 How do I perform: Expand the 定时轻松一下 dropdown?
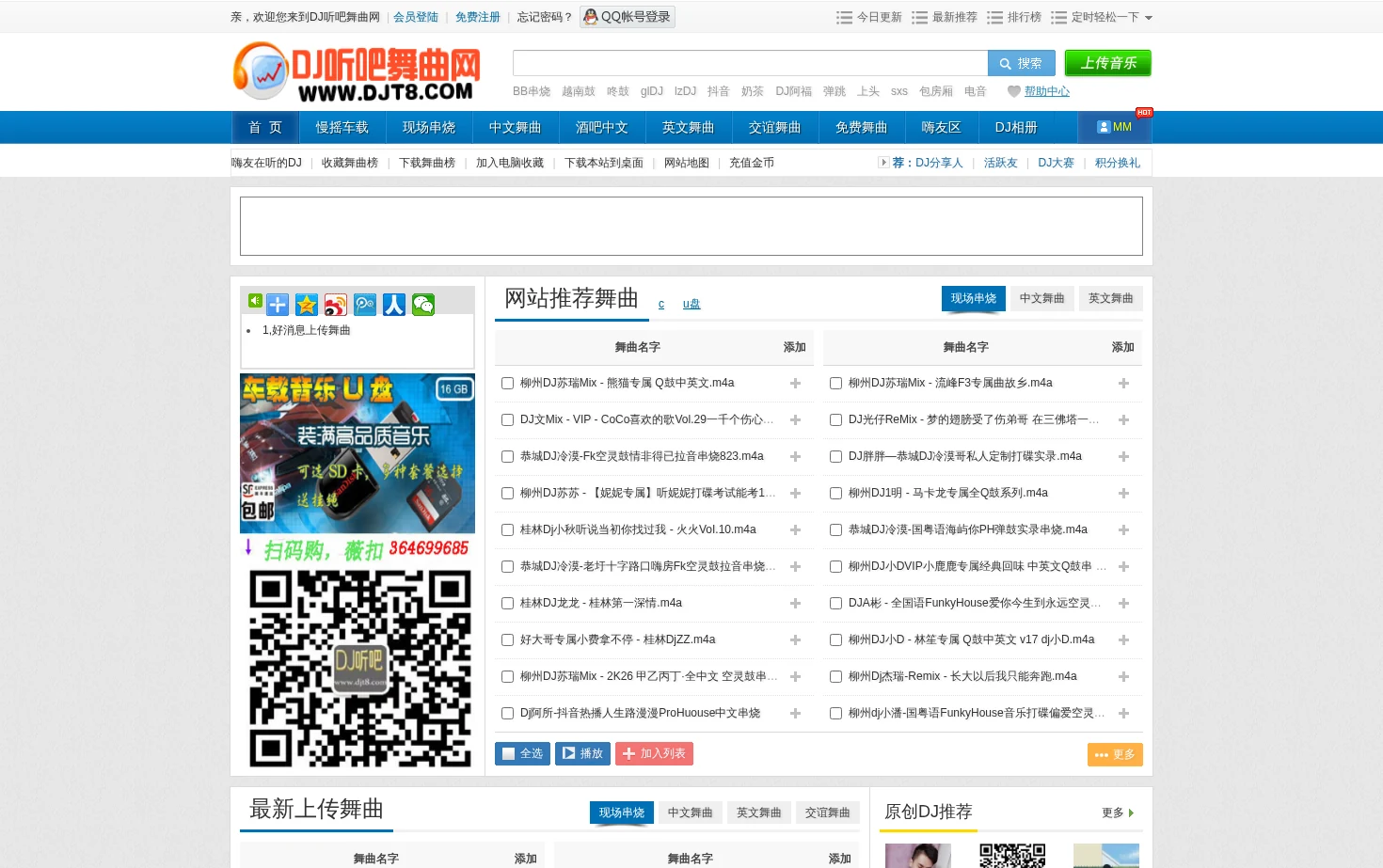[x=1148, y=18]
